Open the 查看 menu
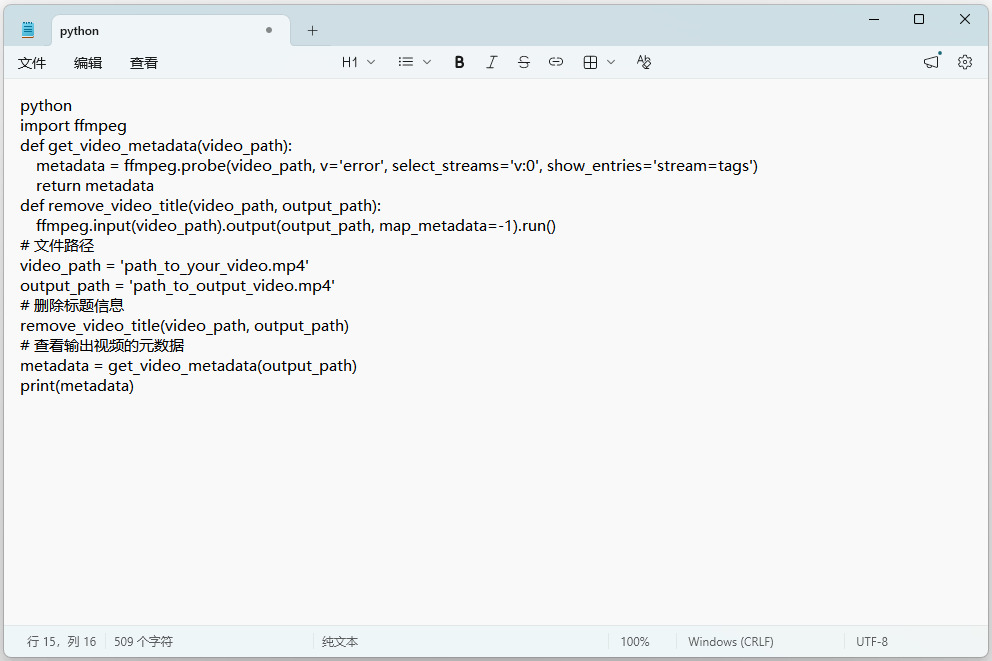The image size is (992, 661). (x=144, y=63)
